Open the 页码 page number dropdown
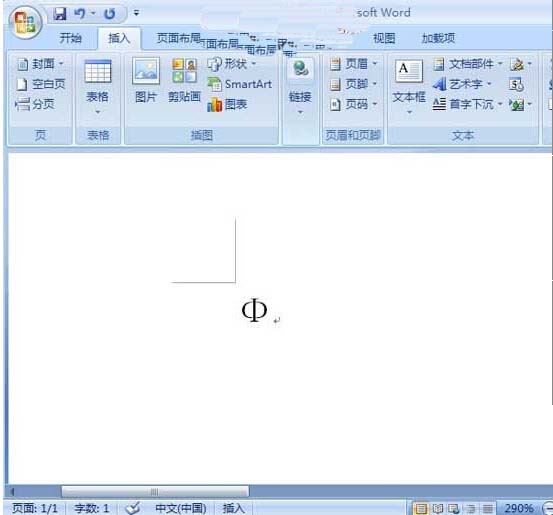 (353, 104)
